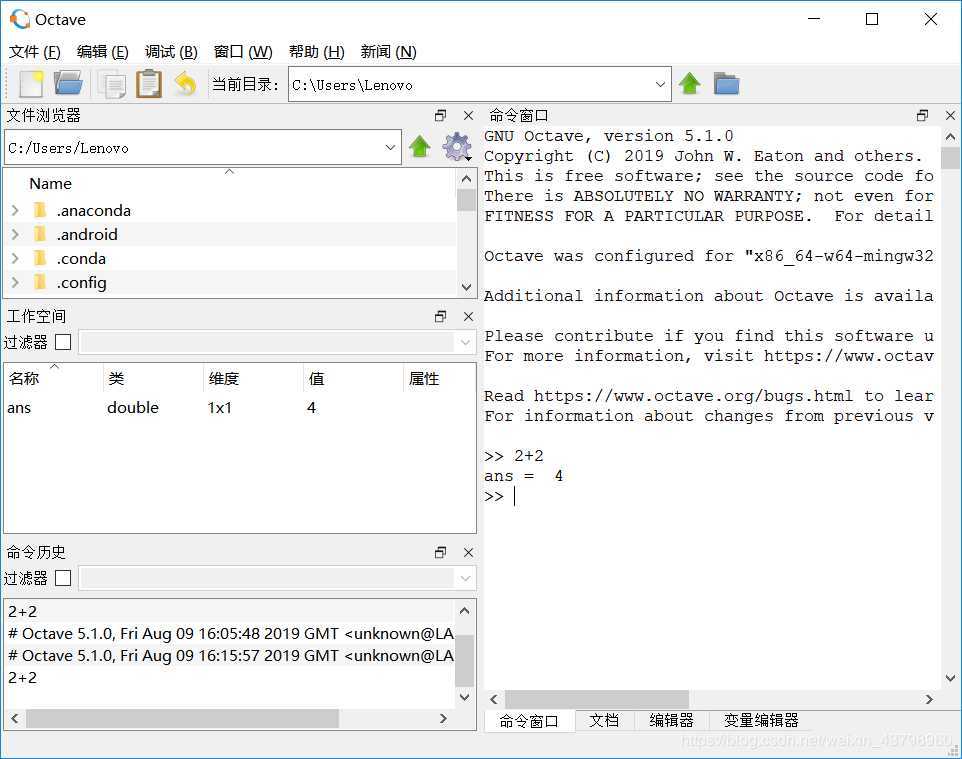Switch to the 命令窗口 tab
This screenshot has width=962, height=759.
pos(529,721)
